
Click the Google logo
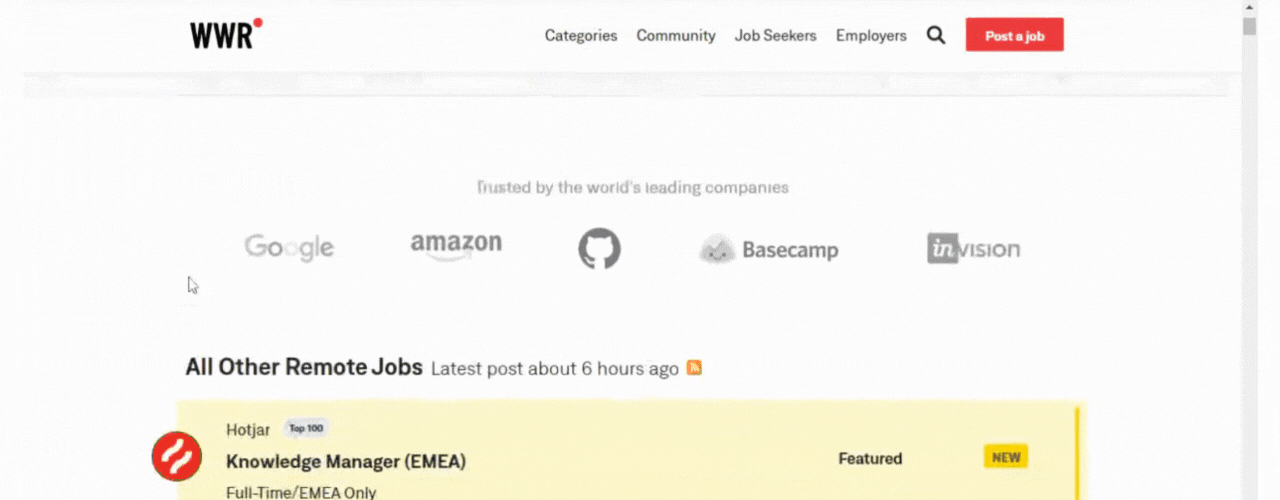289,248
